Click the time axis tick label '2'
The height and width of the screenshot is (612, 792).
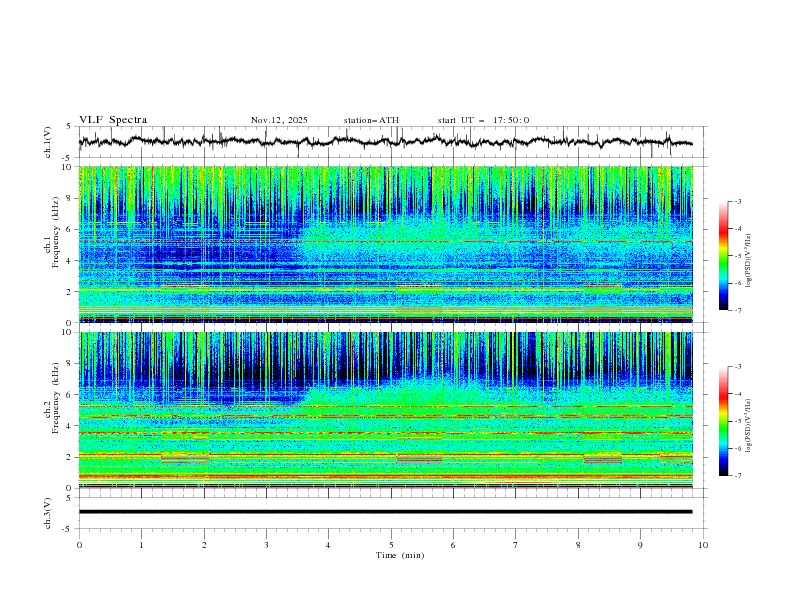(204, 545)
